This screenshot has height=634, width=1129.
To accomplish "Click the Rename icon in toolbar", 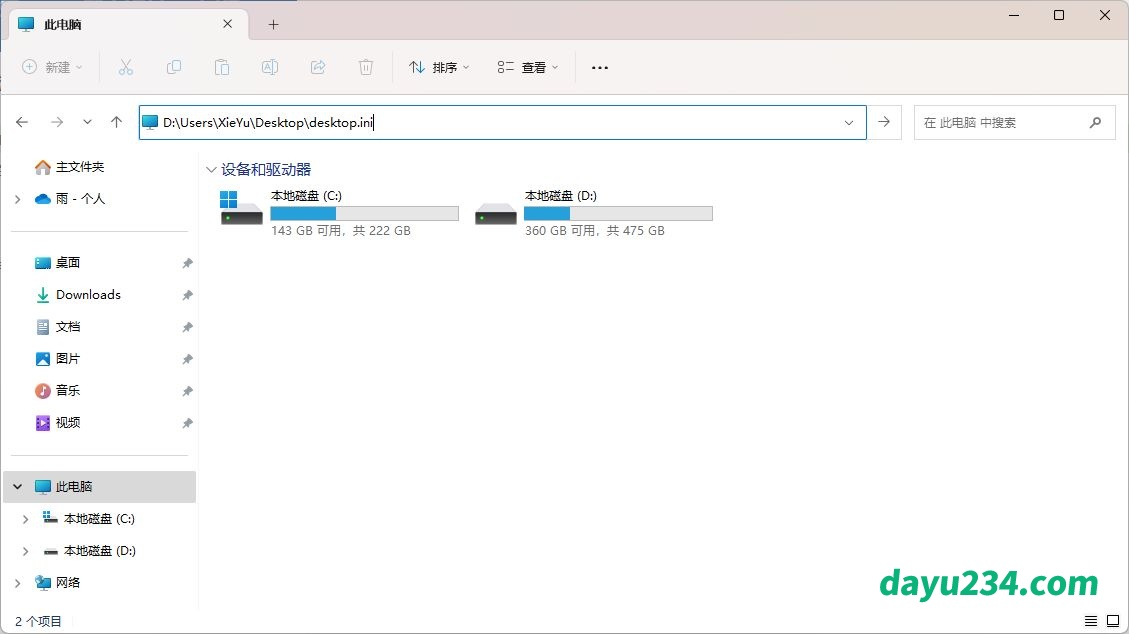I will pos(270,67).
